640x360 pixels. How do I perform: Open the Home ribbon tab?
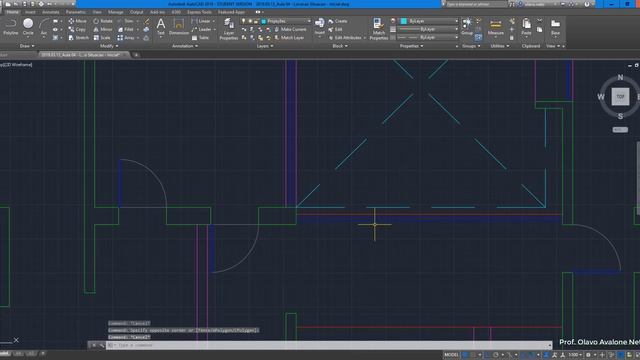(12, 12)
